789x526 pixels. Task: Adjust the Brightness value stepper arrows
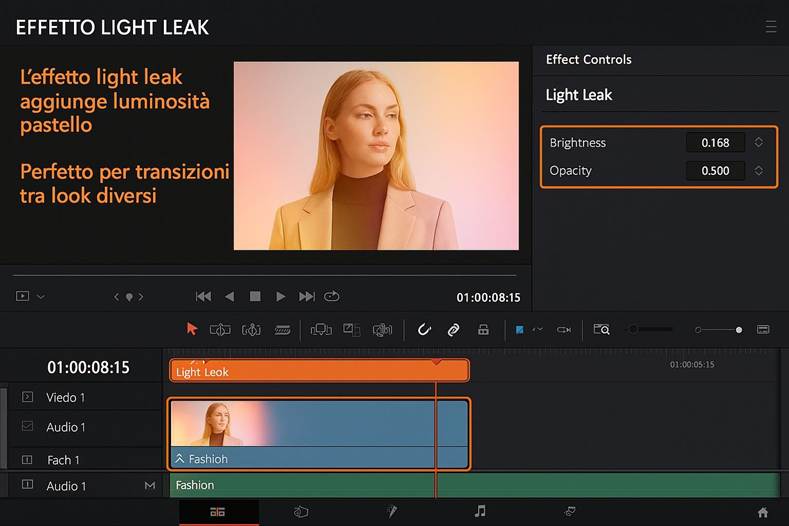click(x=759, y=143)
